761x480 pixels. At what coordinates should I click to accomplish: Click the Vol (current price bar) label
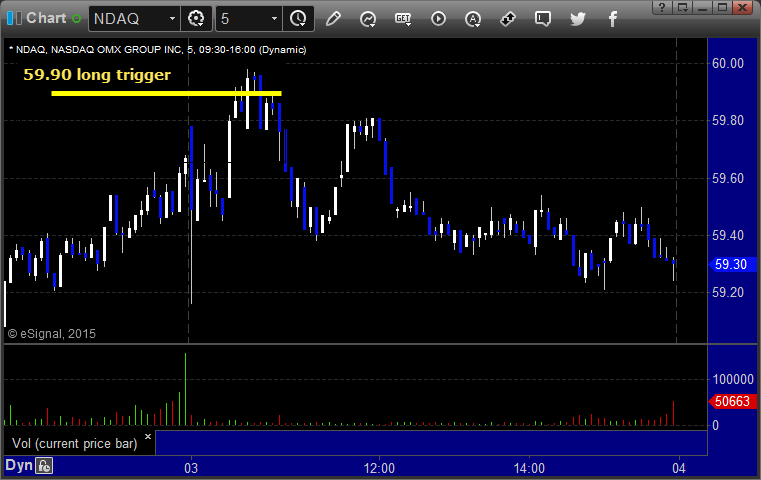pos(75,444)
